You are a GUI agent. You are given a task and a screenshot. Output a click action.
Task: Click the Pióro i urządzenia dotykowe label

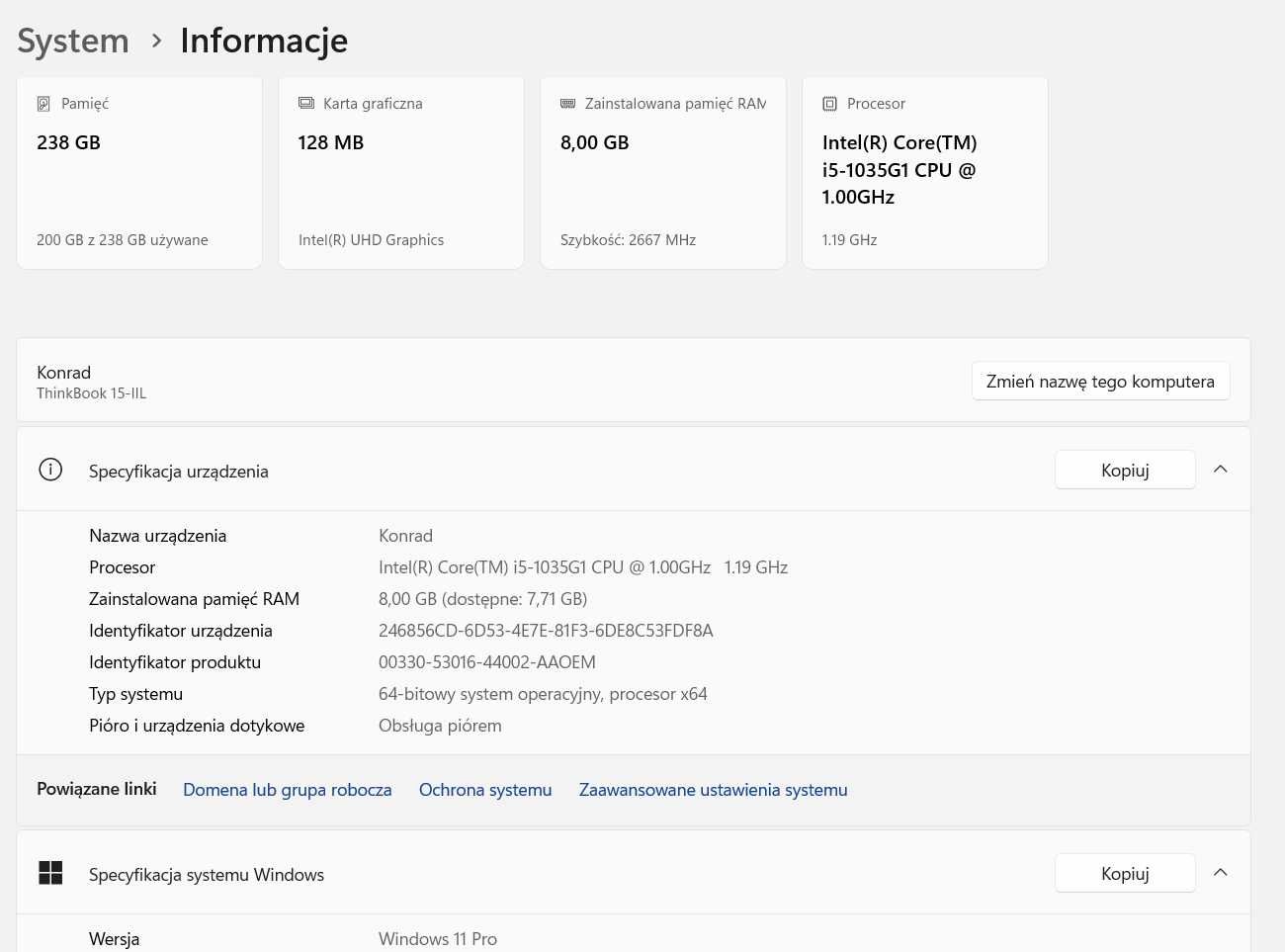[x=197, y=726]
